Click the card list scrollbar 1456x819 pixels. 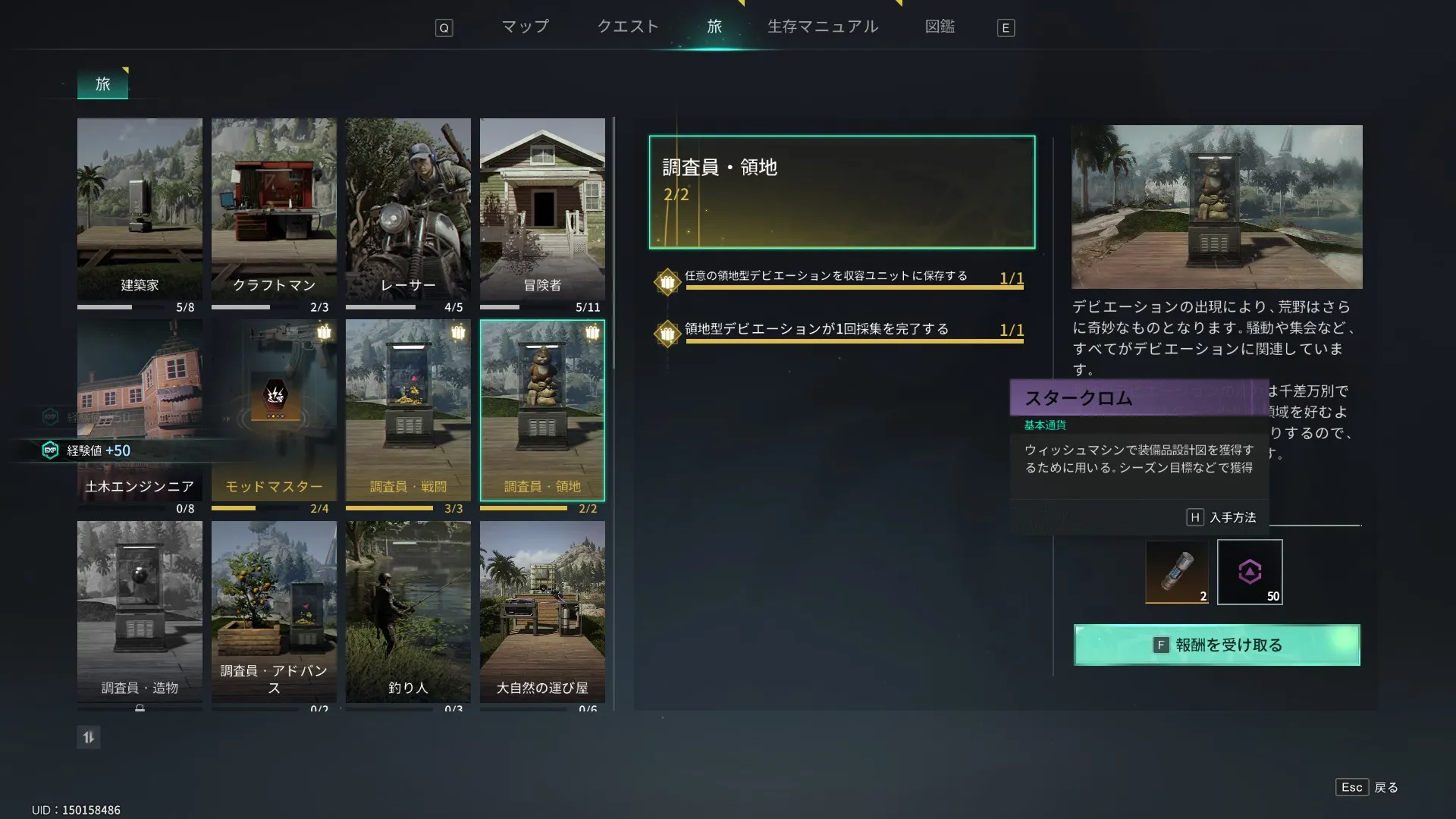(613, 243)
